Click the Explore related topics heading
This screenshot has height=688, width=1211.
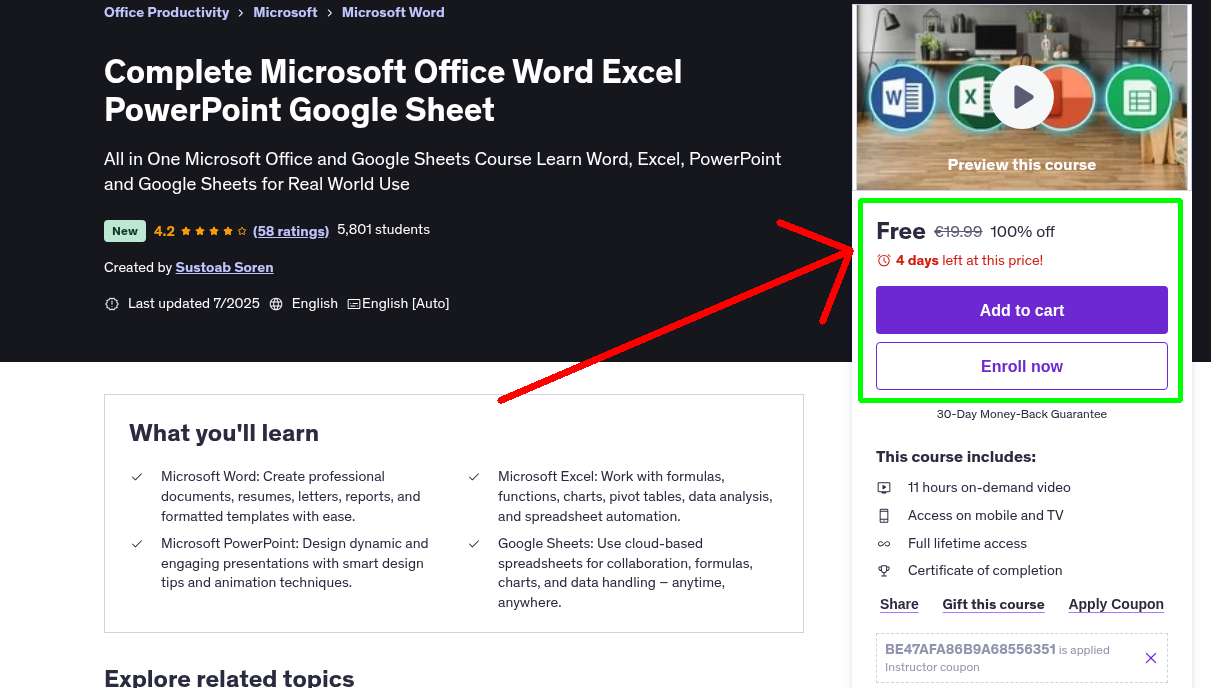pos(229,678)
